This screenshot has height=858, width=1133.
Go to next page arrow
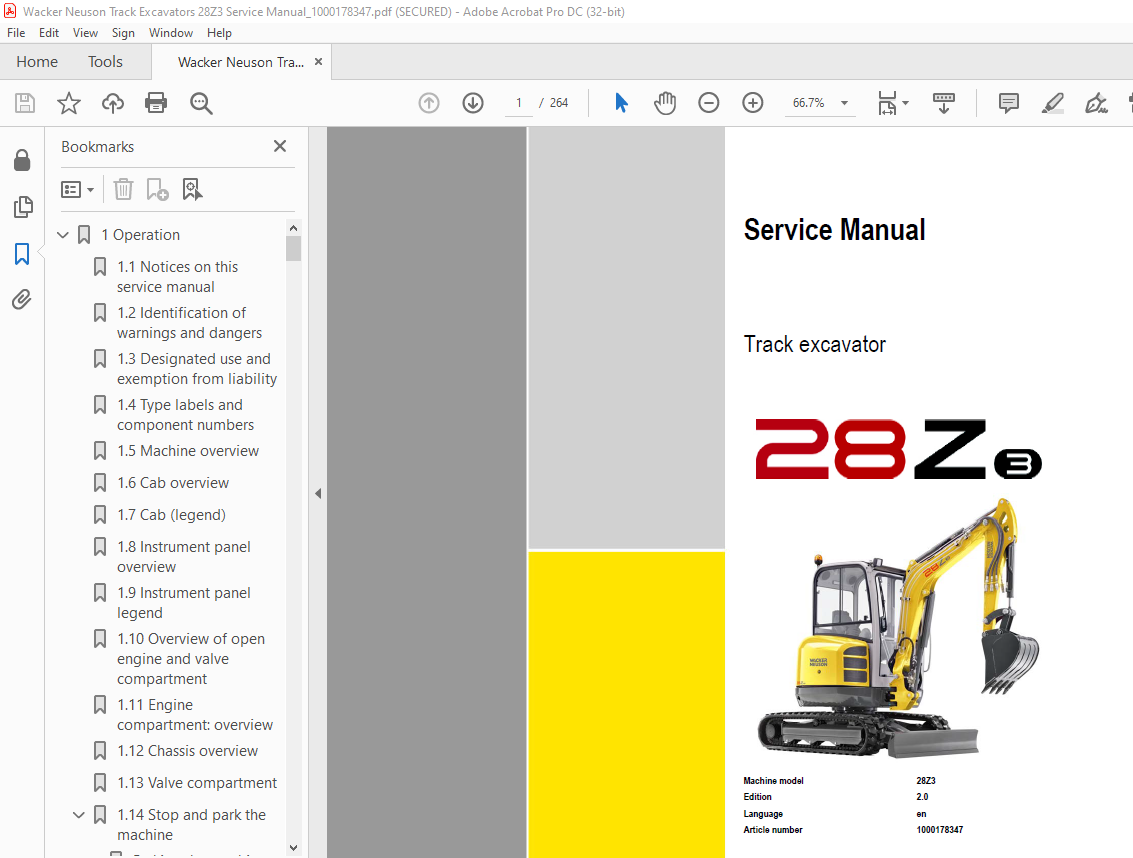[473, 103]
